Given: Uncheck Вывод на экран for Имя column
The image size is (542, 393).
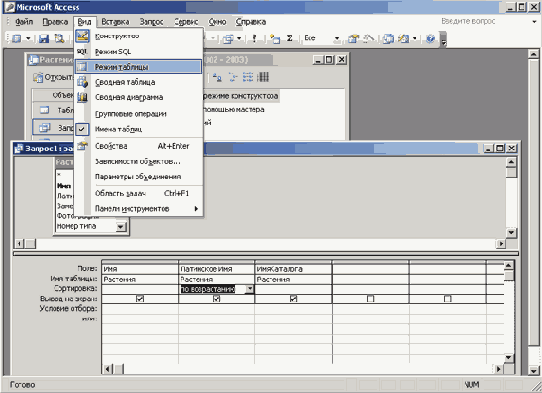Looking at the screenshot, I should point(140,299).
